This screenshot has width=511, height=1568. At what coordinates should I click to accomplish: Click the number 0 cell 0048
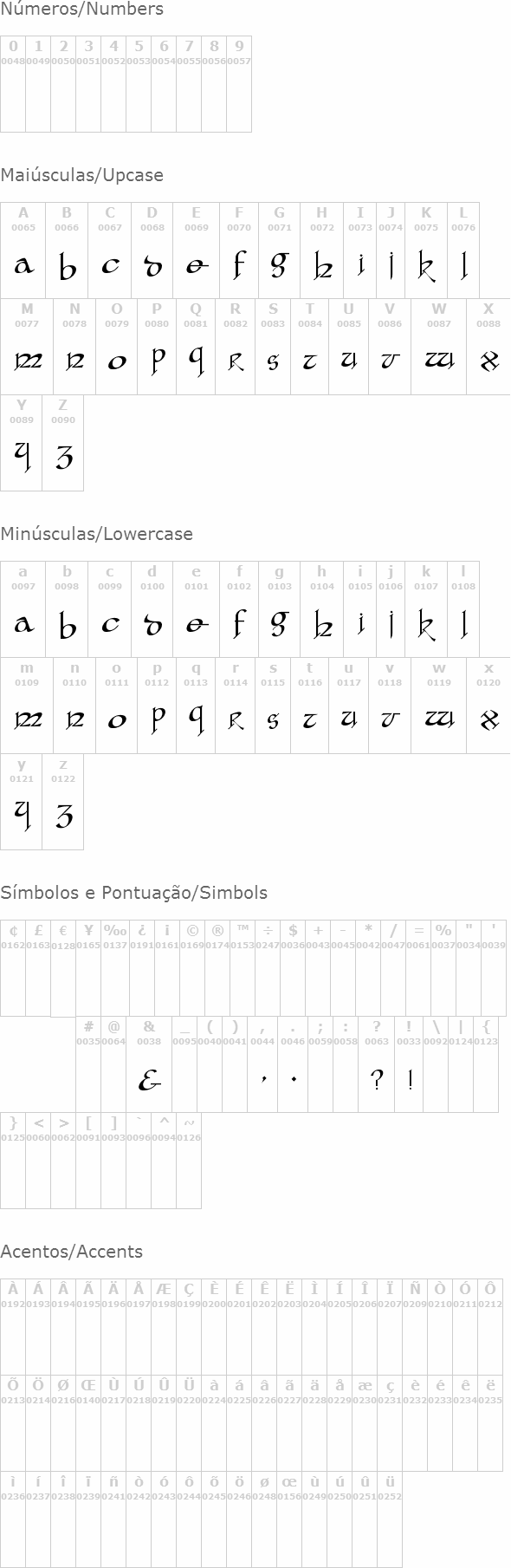(x=13, y=84)
